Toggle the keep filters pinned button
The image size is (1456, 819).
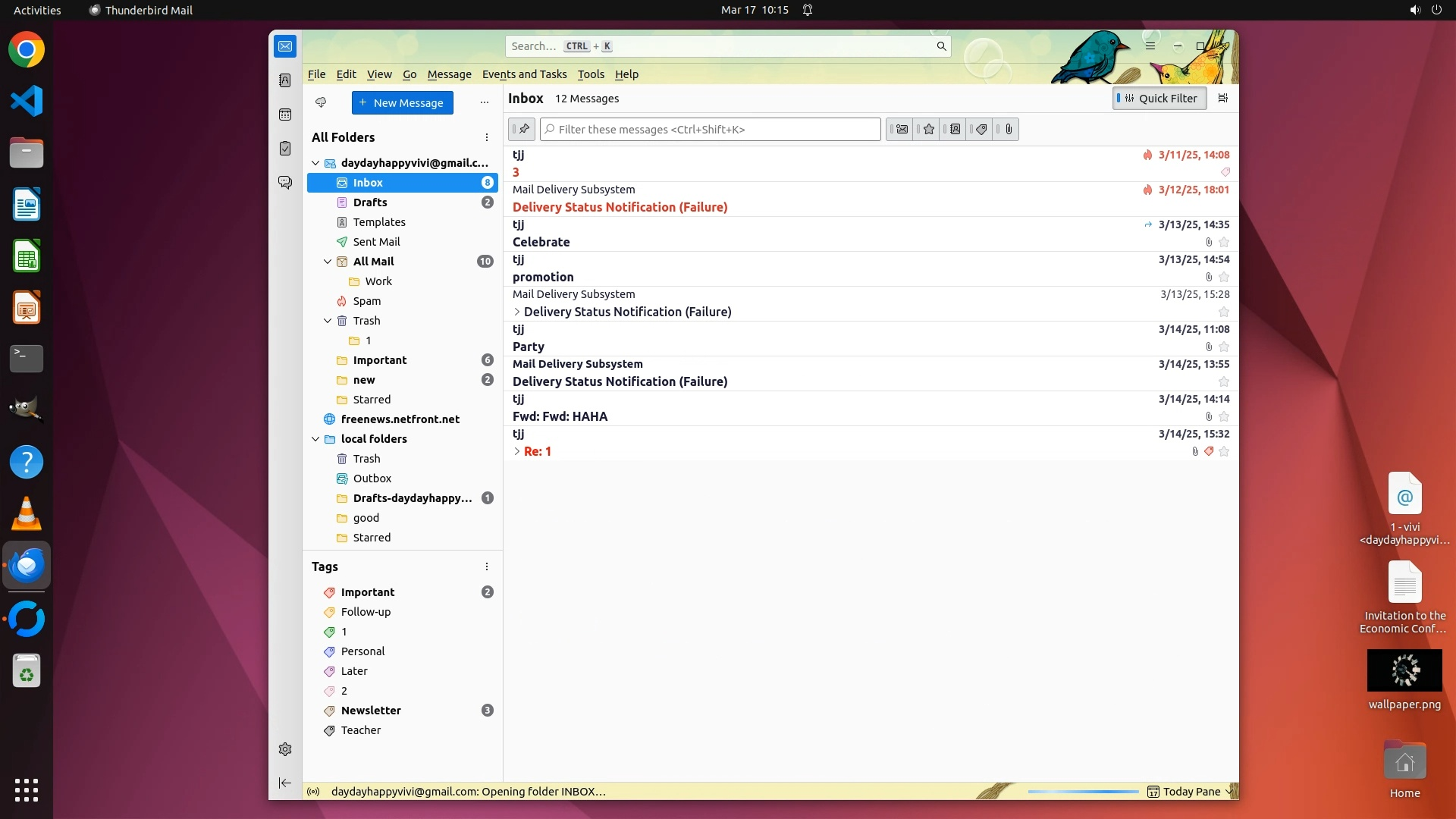tap(522, 130)
